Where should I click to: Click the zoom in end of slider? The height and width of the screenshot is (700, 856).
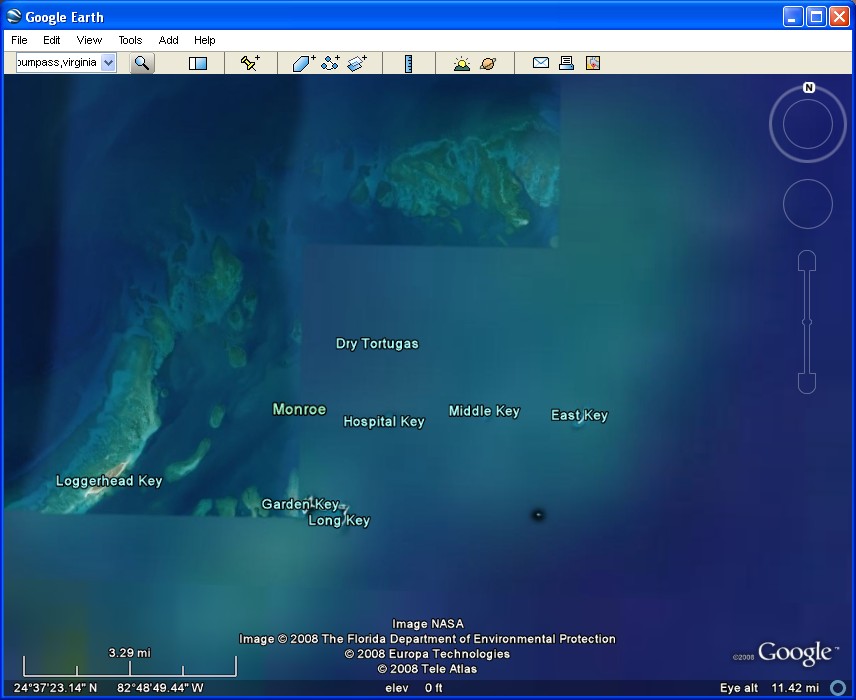[x=807, y=260]
